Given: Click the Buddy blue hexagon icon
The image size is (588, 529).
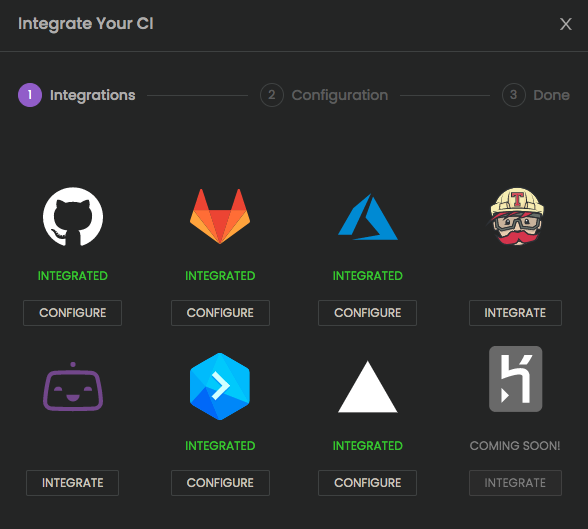Looking at the screenshot, I should (x=220, y=387).
